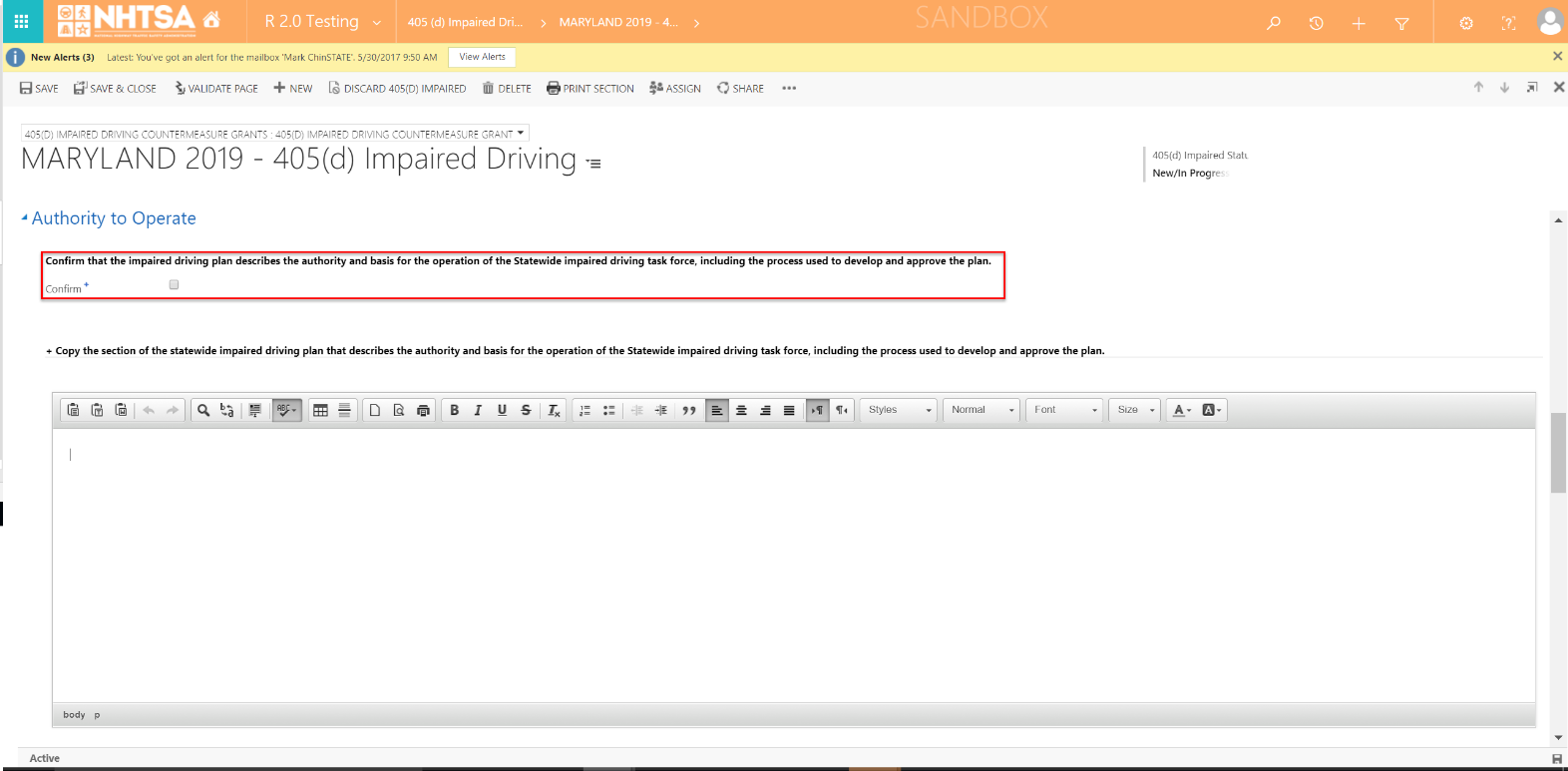The image size is (1568, 771).
Task: Click the View Alerts button
Action: (482, 57)
